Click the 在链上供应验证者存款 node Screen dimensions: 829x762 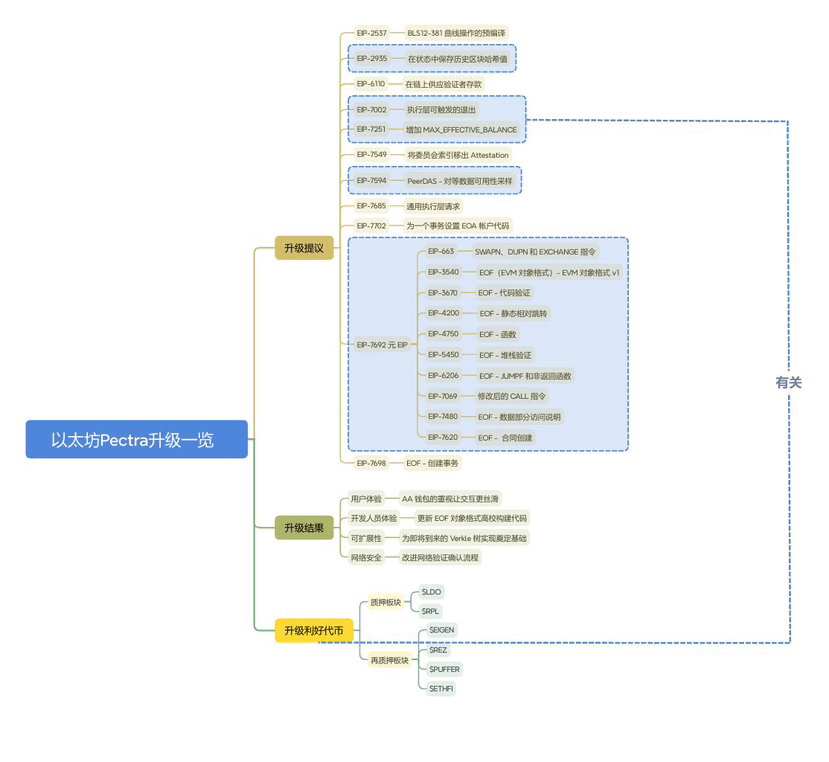point(444,84)
